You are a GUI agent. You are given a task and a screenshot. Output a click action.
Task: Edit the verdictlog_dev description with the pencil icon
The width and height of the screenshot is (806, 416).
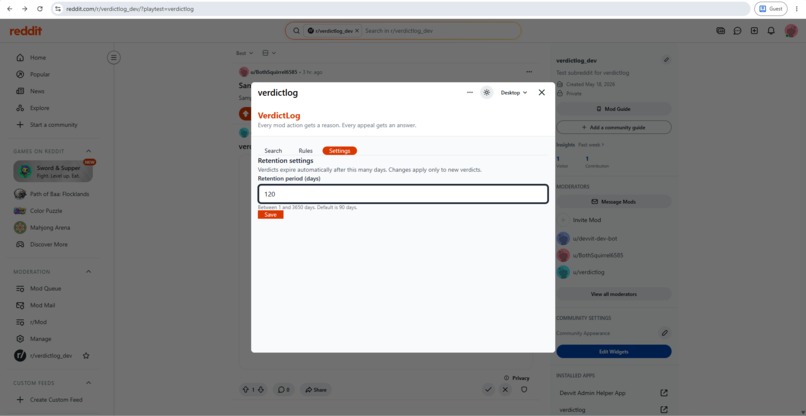tap(666, 60)
